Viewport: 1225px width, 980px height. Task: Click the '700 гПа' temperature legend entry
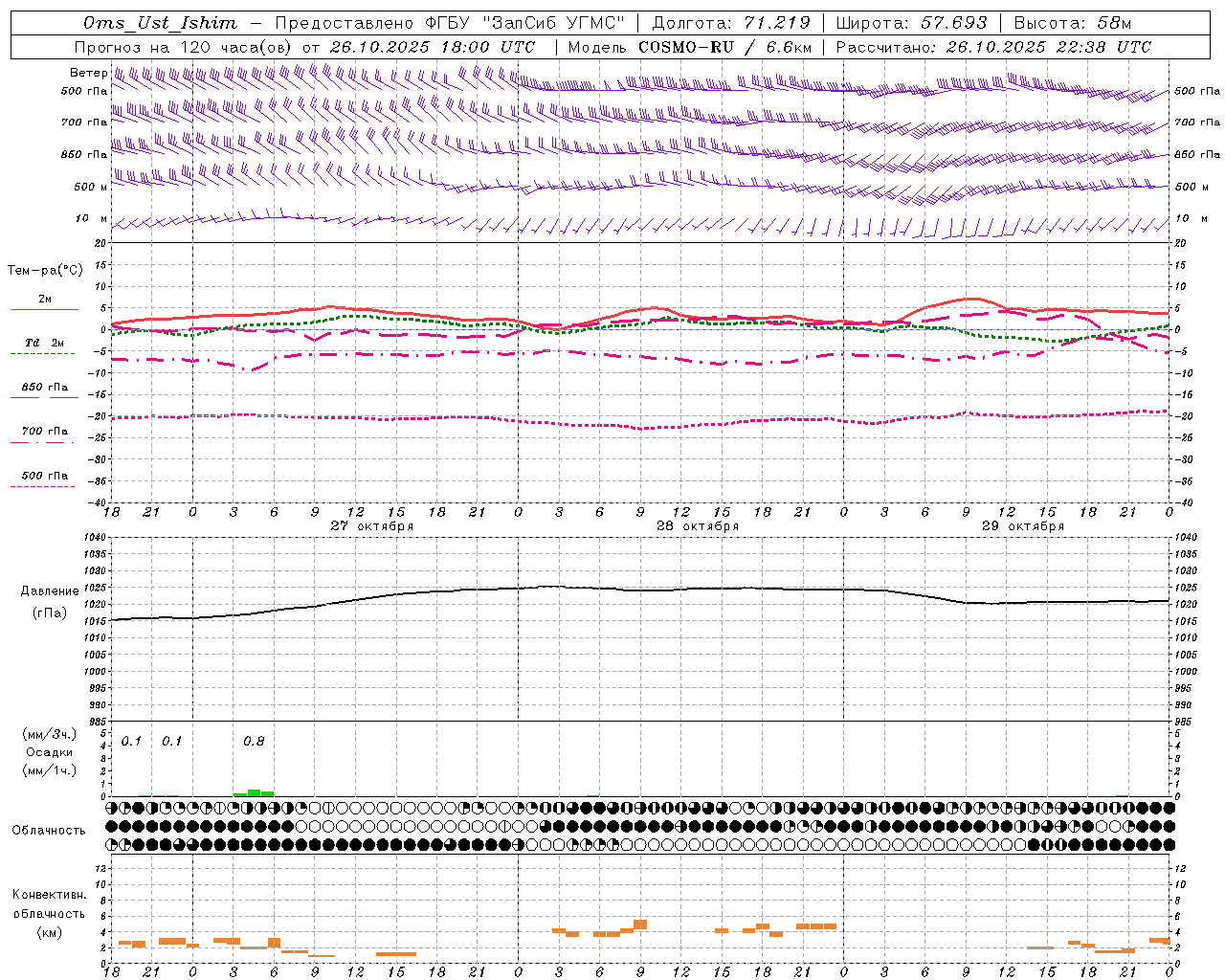pyautogui.click(x=44, y=432)
